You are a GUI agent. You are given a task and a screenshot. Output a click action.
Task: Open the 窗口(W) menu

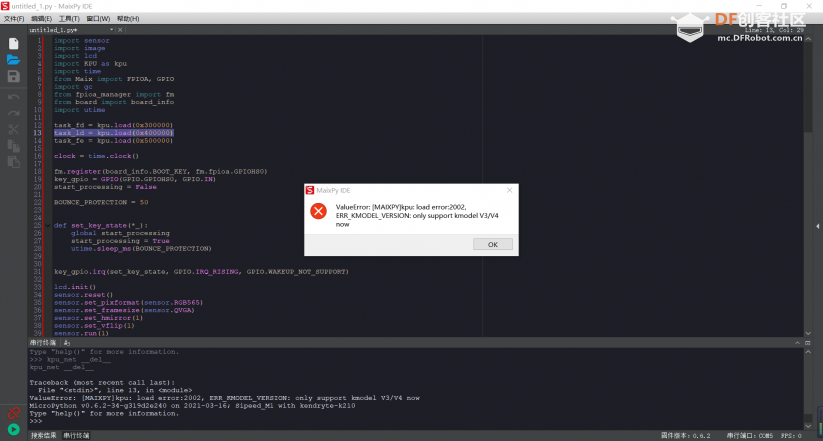(98, 19)
